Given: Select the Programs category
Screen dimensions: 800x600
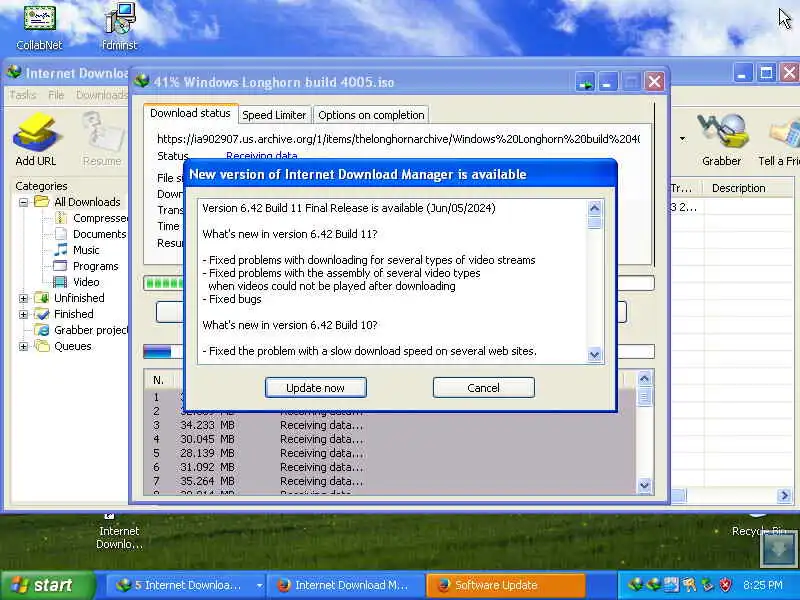Looking at the screenshot, I should [86, 266].
